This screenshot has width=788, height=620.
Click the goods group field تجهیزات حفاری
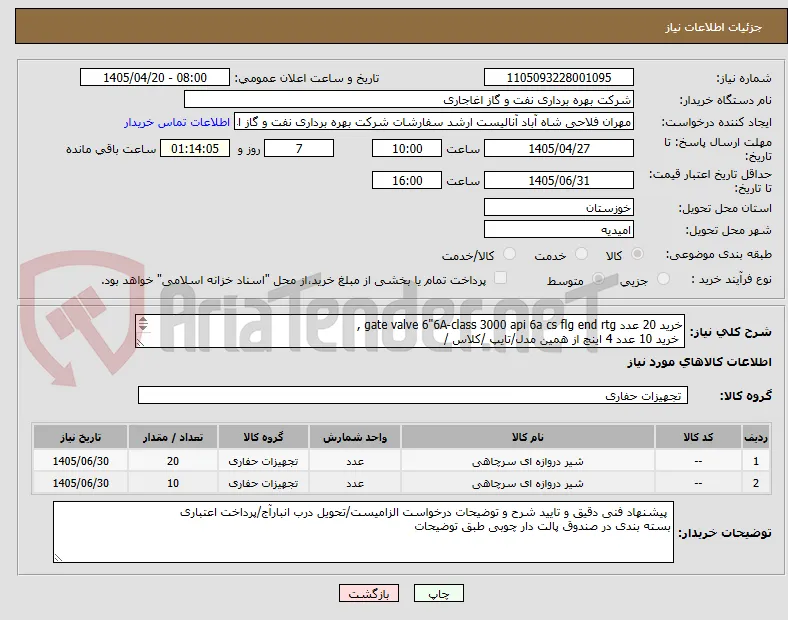coord(413,395)
